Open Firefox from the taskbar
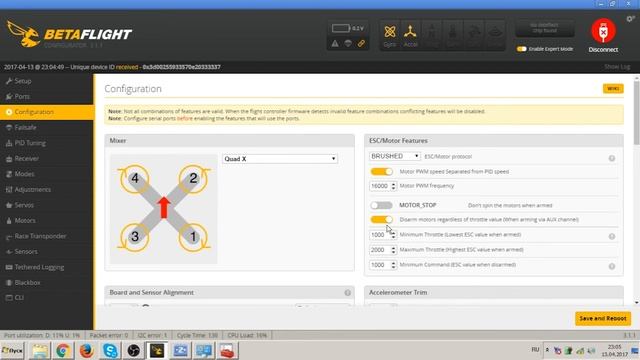This screenshot has height=360, width=640. 87,351
